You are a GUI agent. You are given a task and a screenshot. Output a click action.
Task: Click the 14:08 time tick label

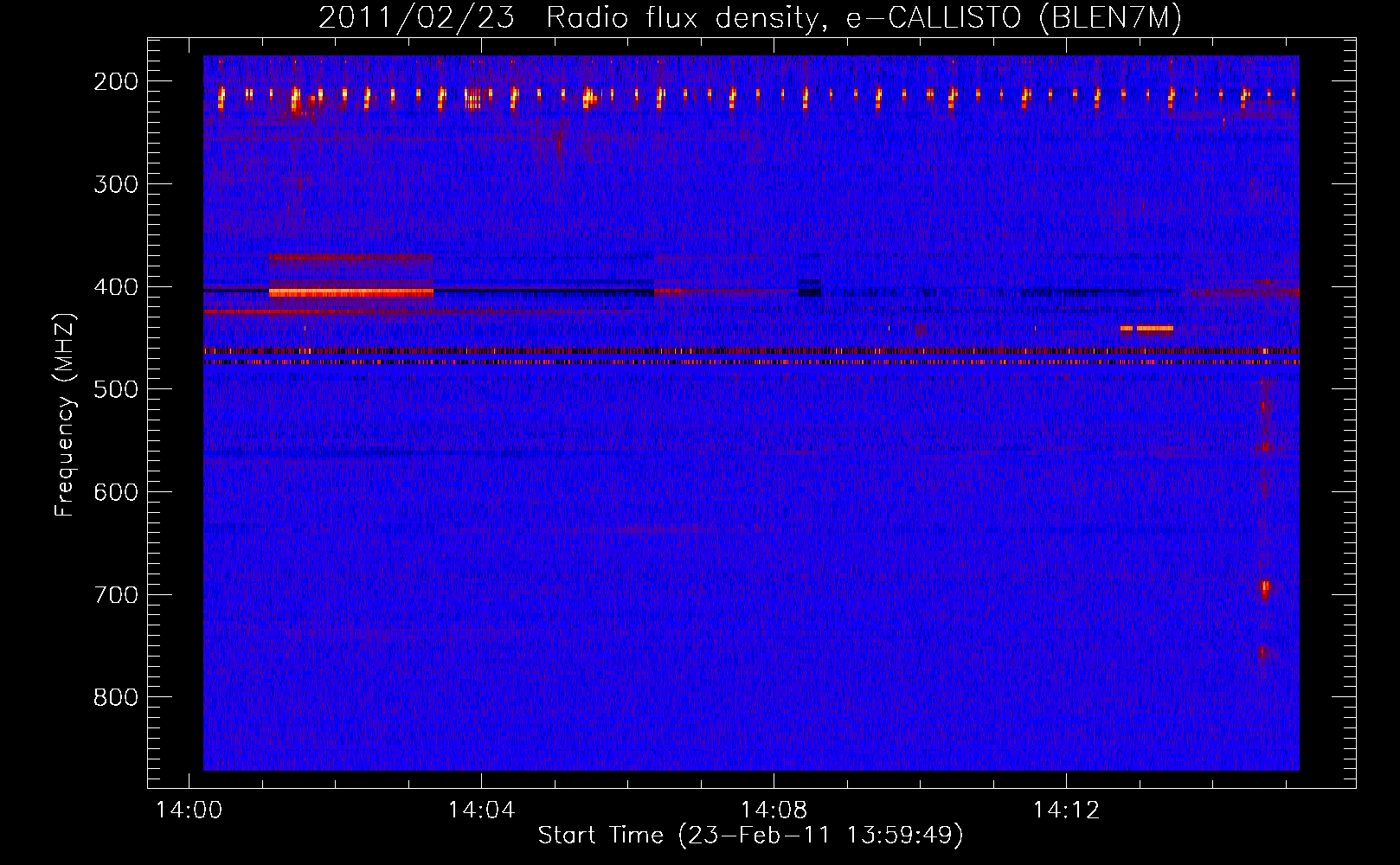774,811
